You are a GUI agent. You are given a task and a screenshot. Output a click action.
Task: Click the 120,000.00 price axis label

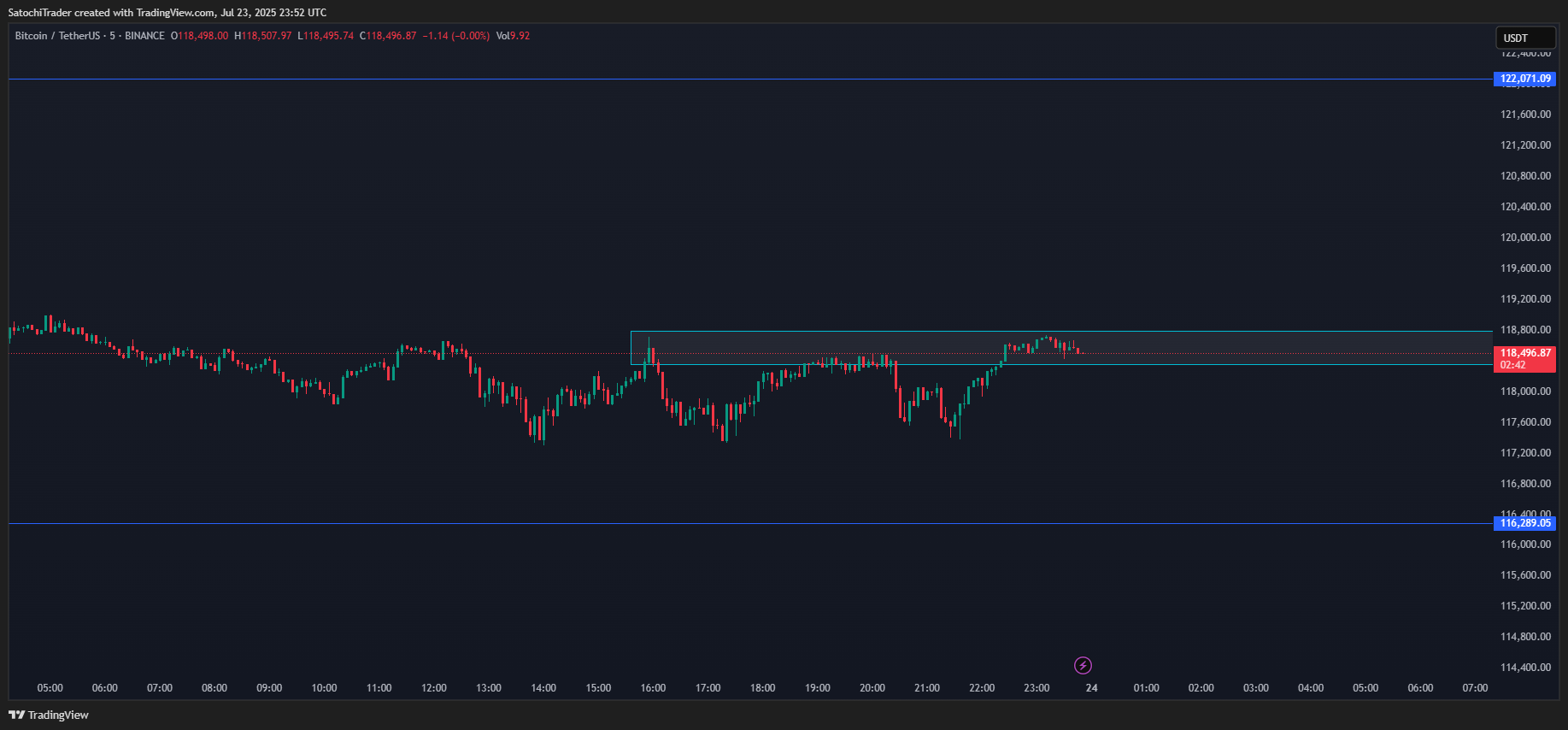[x=1525, y=238]
